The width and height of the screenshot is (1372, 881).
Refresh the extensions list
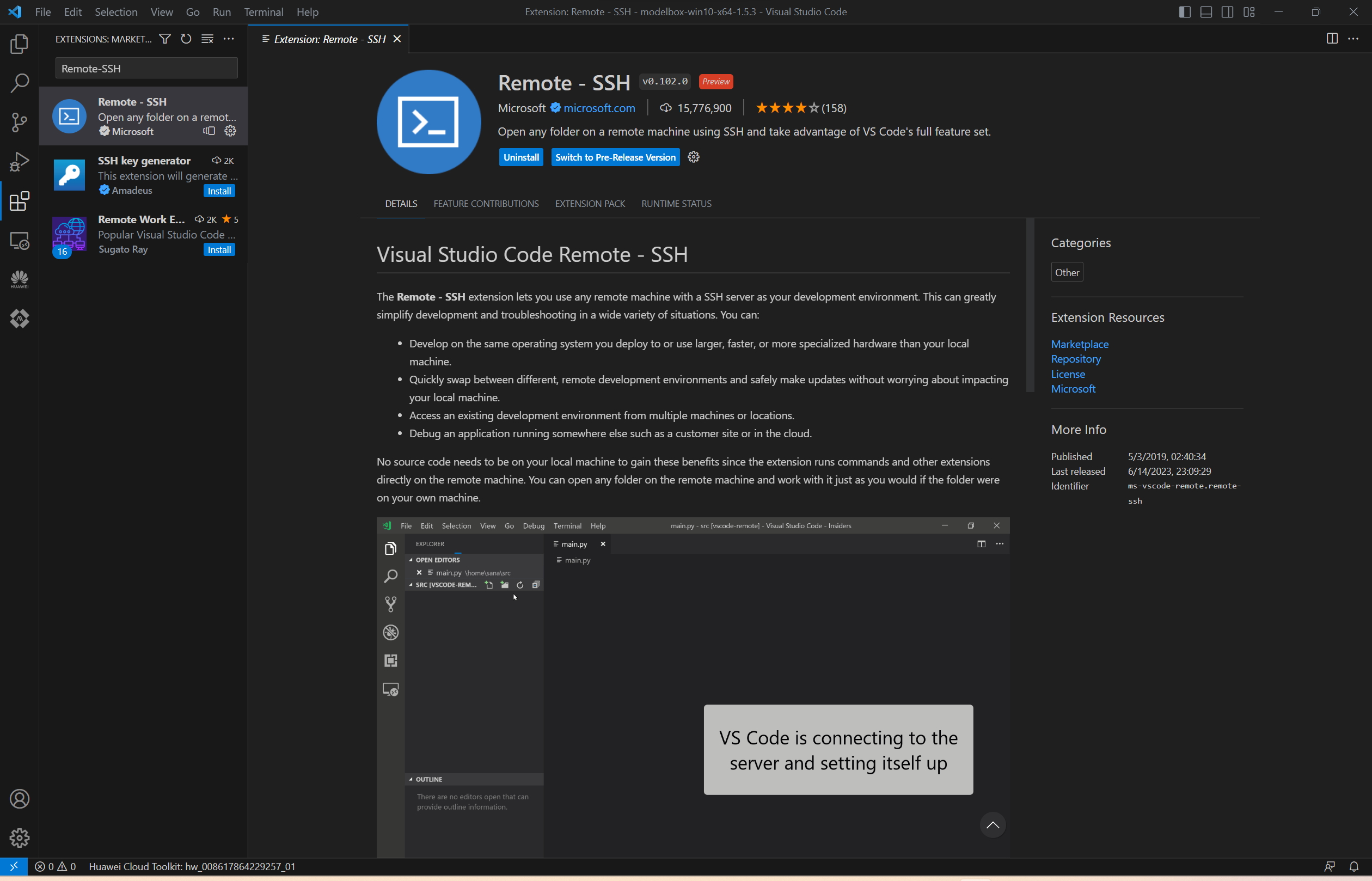tap(186, 39)
